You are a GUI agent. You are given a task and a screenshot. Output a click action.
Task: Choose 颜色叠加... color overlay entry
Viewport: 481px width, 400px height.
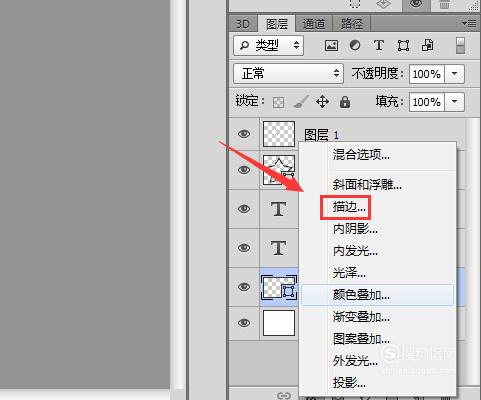pos(377,295)
